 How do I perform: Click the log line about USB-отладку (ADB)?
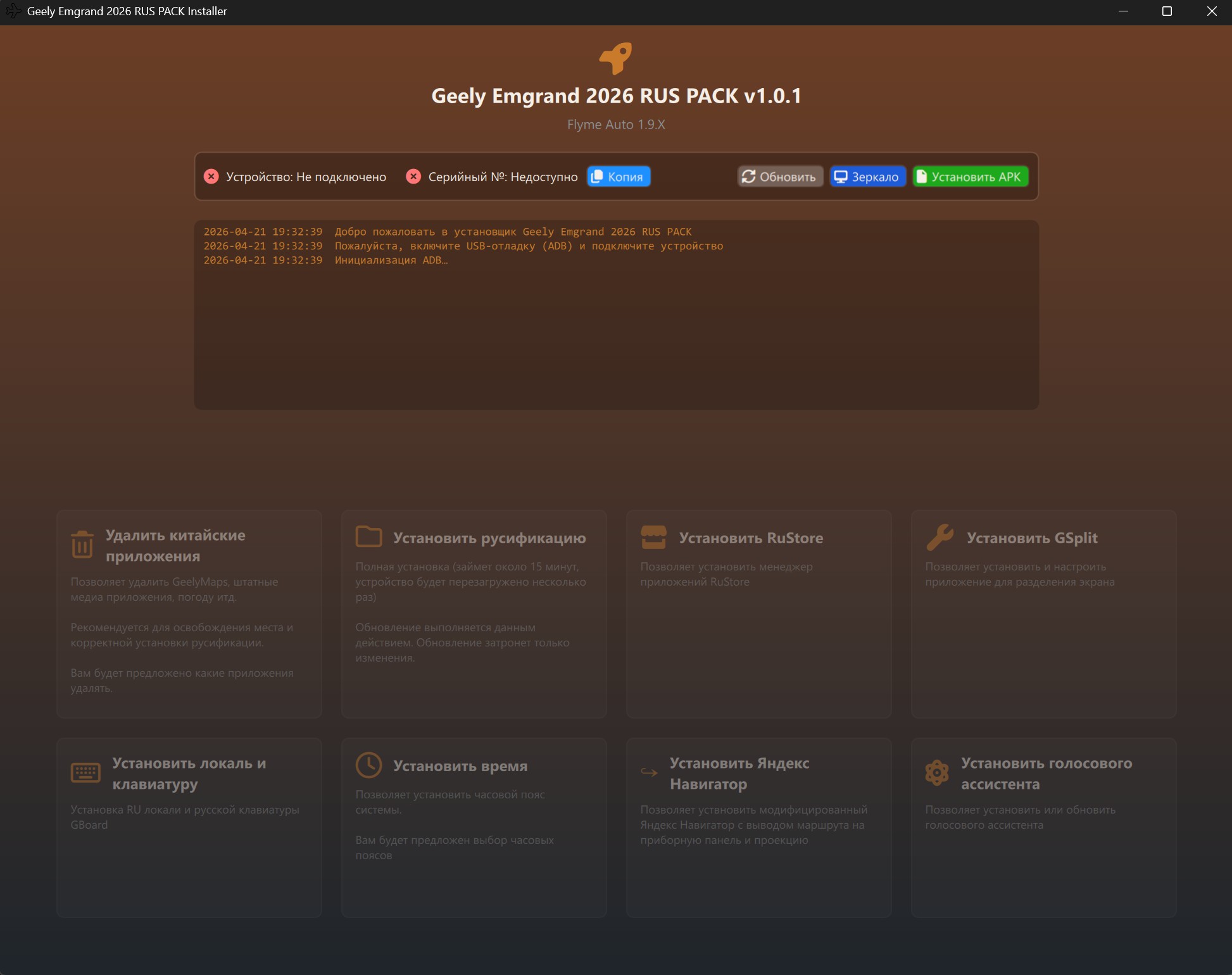[463, 246]
